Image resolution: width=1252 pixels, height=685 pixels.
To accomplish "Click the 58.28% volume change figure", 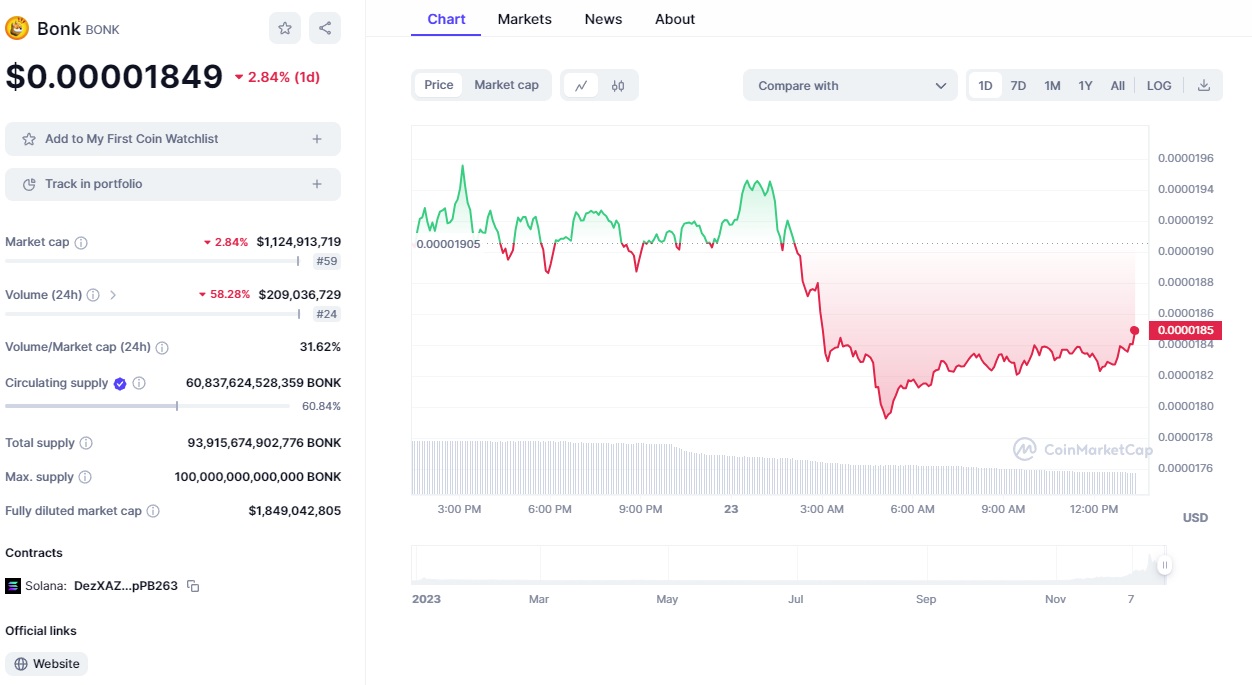I will point(223,295).
